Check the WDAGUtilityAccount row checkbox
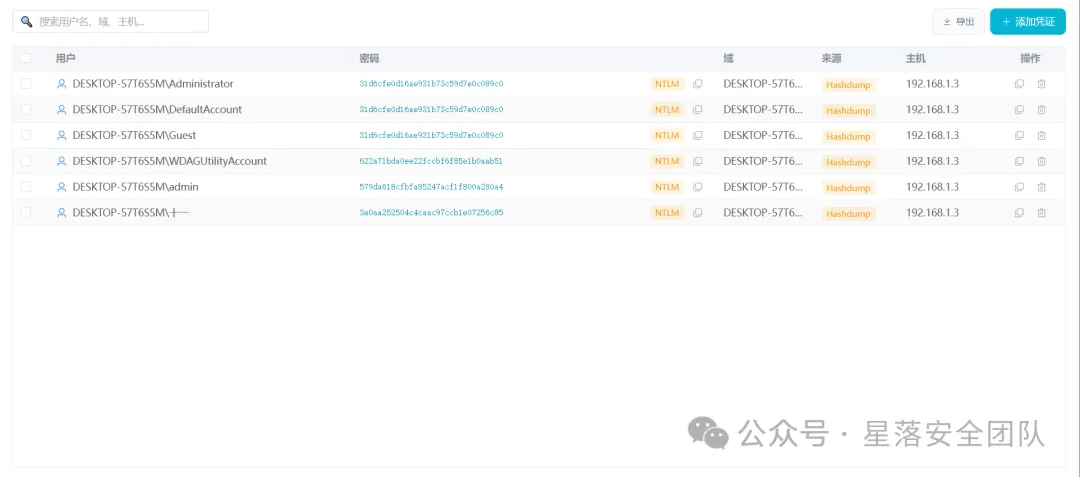1080x477 pixels. (x=25, y=161)
